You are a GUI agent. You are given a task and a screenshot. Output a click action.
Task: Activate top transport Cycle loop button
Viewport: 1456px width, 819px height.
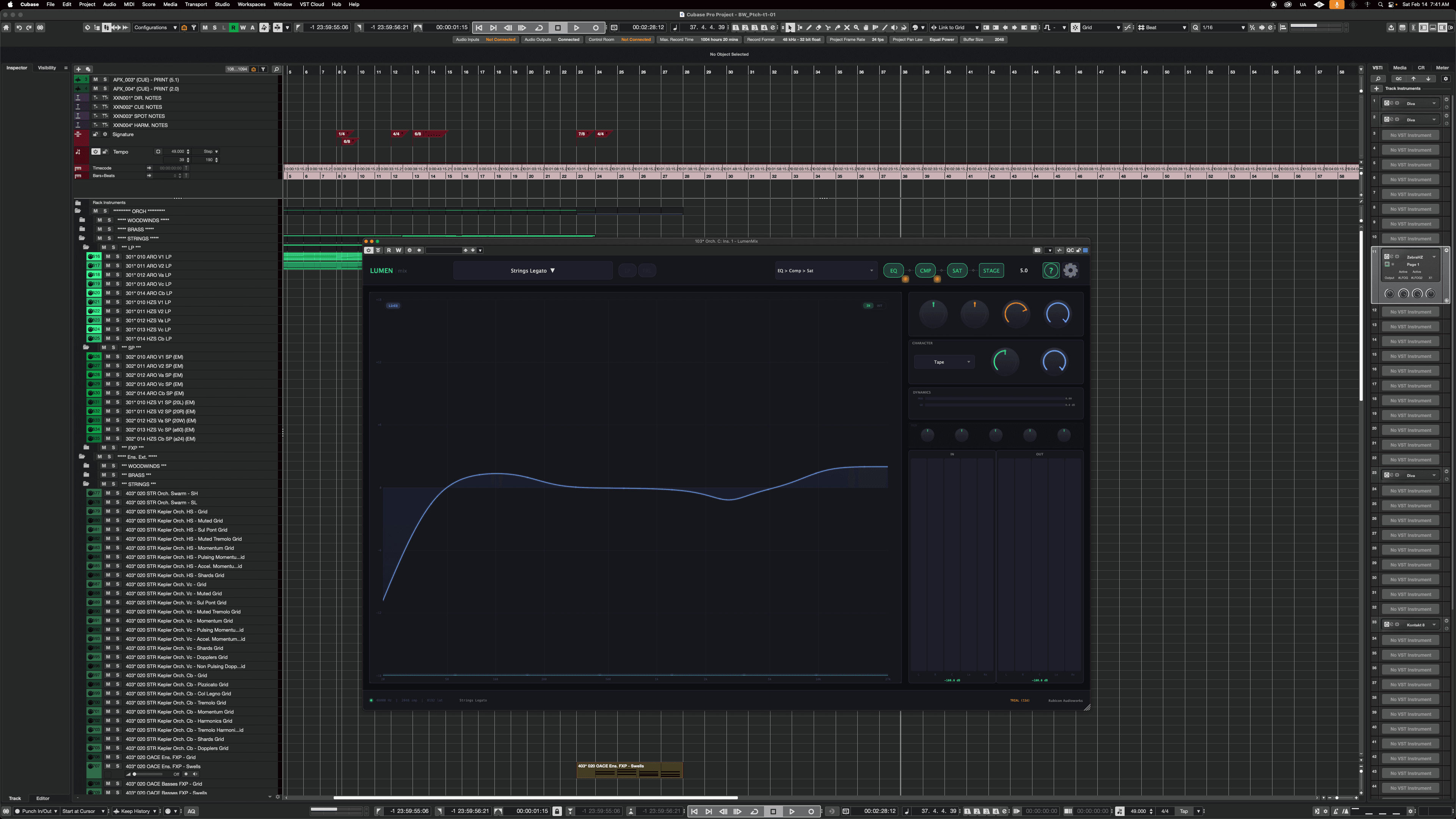(539, 28)
